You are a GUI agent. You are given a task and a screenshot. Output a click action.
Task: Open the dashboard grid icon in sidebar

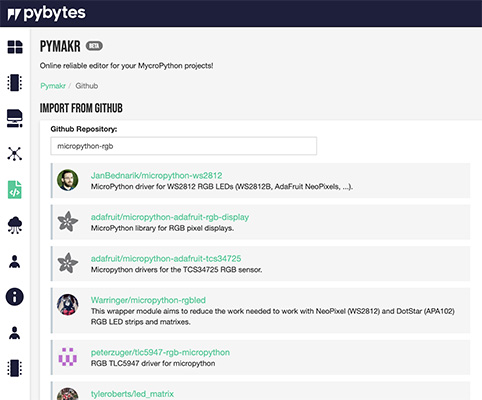15,47
